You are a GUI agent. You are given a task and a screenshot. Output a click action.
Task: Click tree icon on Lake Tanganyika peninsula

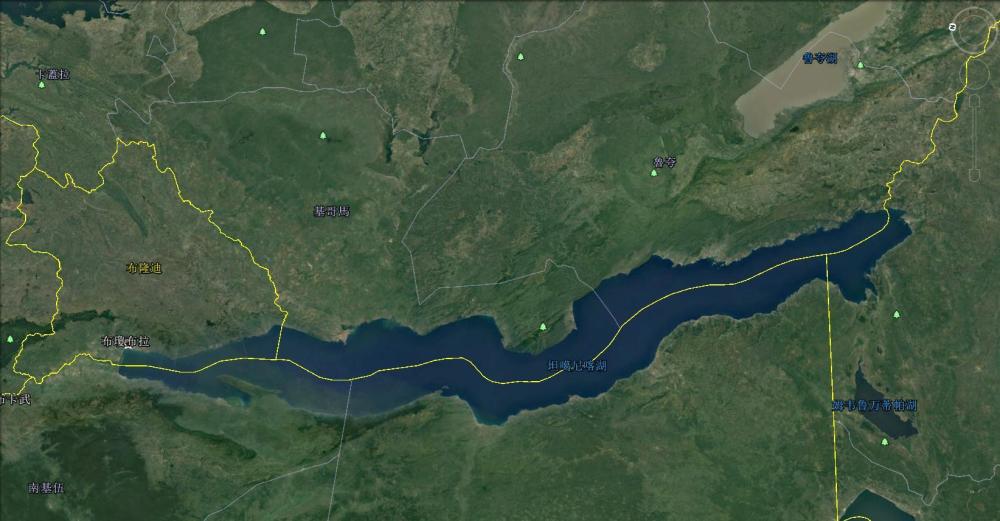(x=543, y=327)
